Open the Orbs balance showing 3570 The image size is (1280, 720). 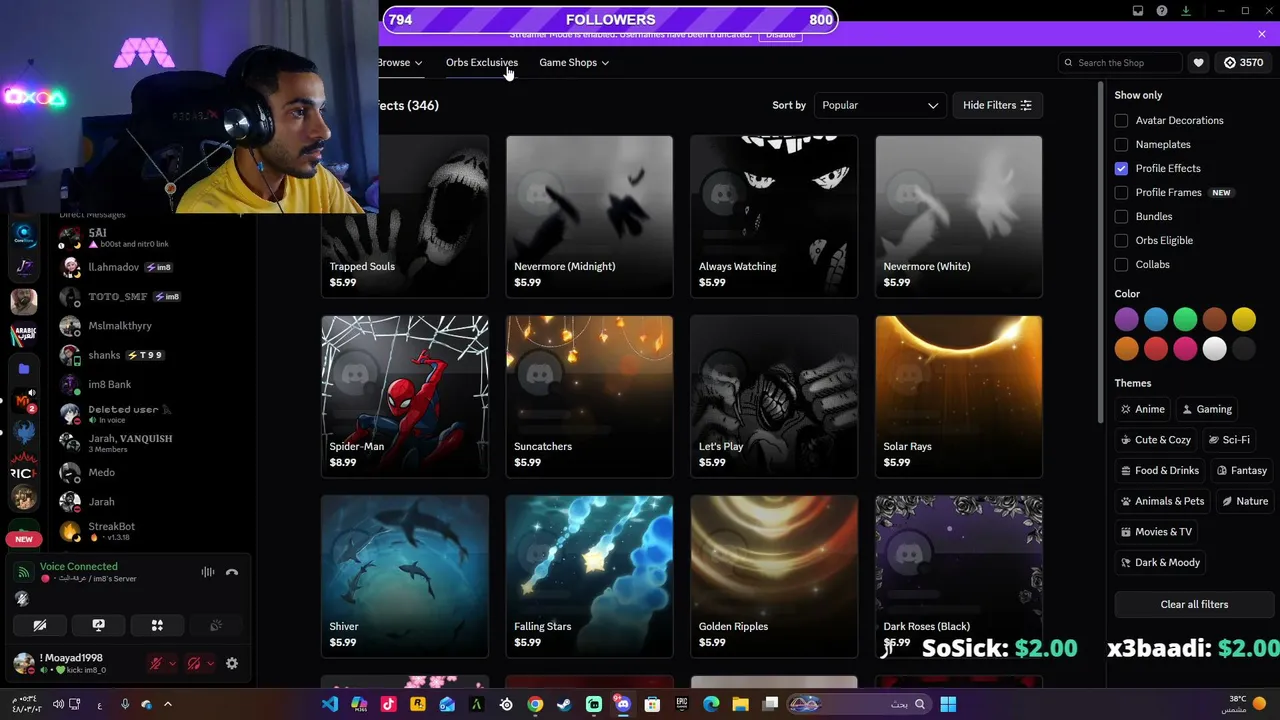click(1243, 63)
